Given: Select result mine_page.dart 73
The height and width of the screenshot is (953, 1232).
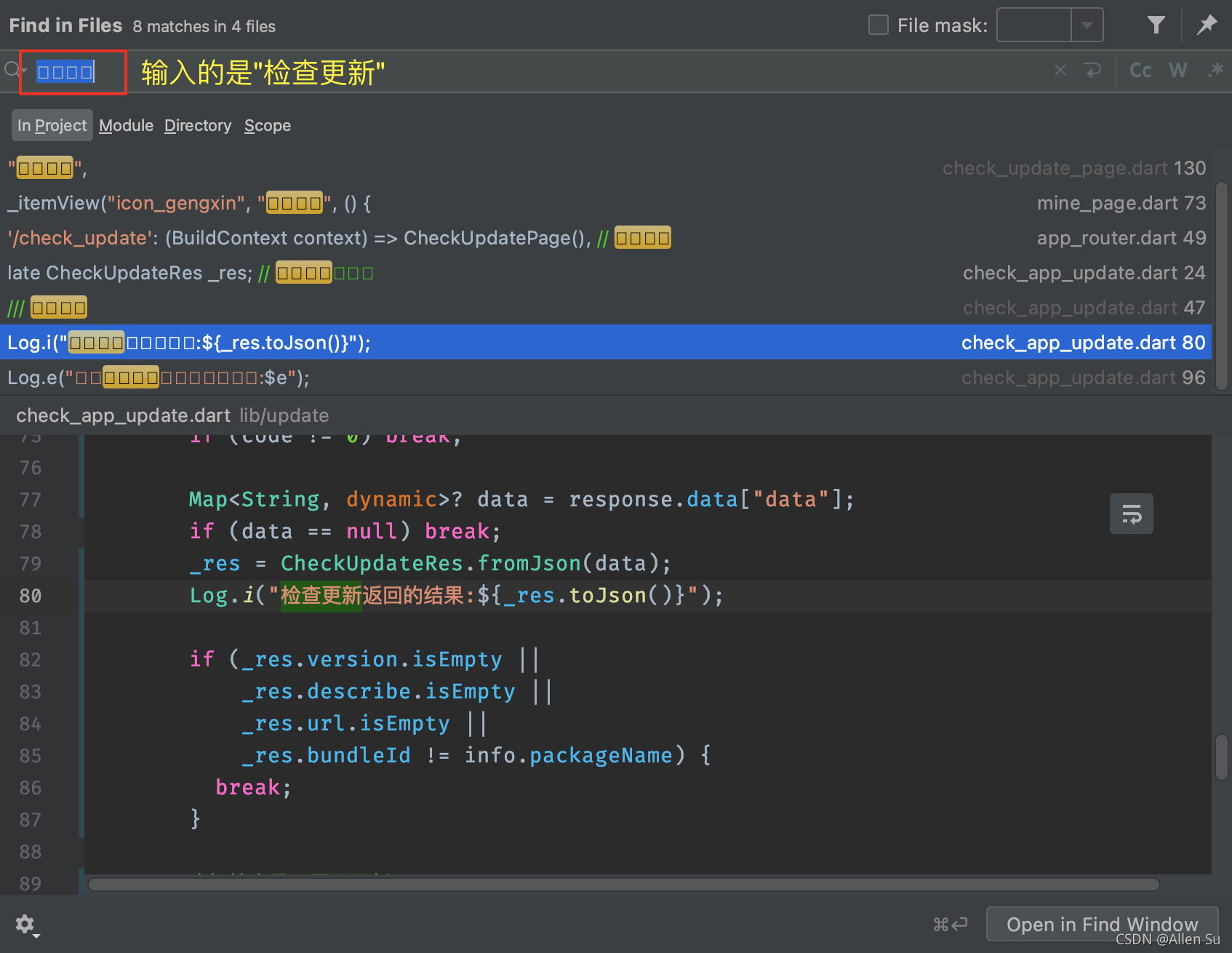Looking at the screenshot, I should 606,203.
